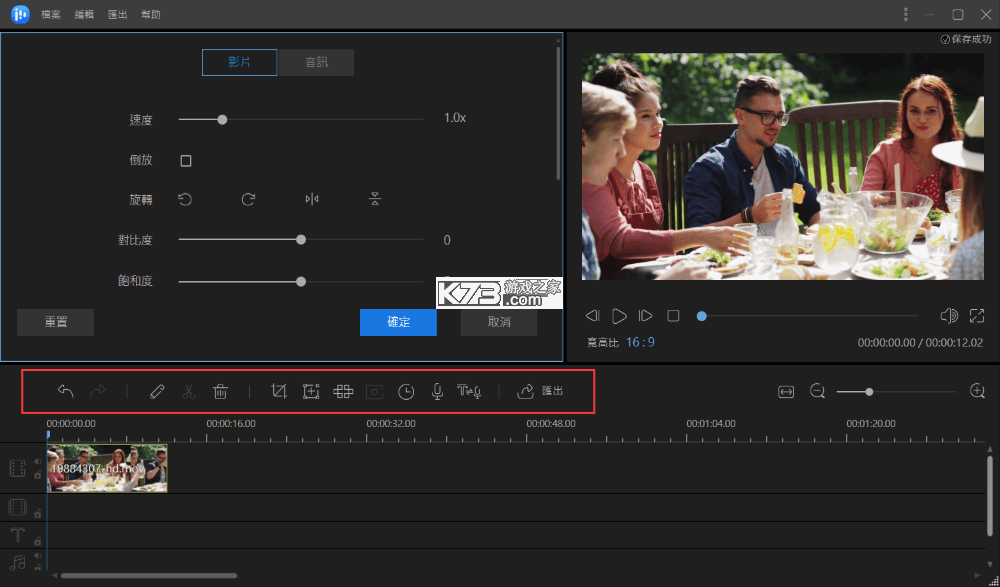Select the pencil edit tool
The width and height of the screenshot is (1000, 587).
point(157,391)
